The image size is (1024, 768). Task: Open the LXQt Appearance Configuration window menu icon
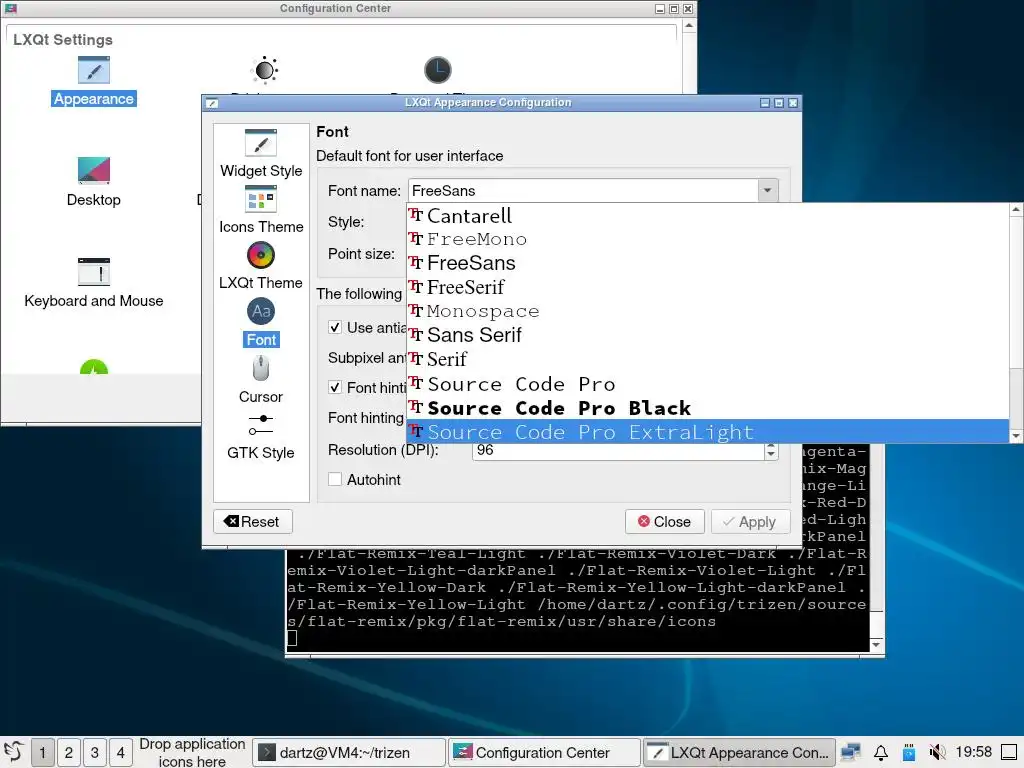point(212,103)
